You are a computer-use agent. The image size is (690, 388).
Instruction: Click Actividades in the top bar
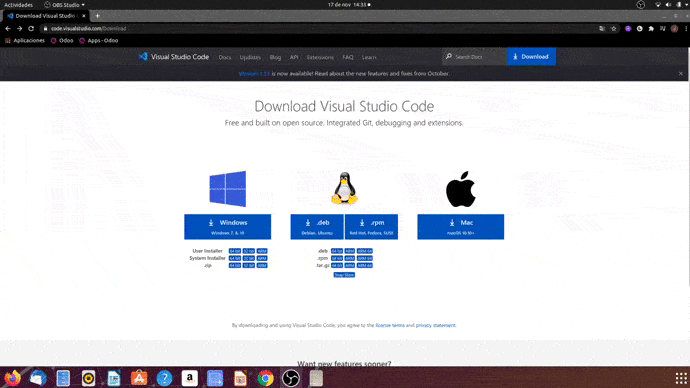click(x=18, y=5)
